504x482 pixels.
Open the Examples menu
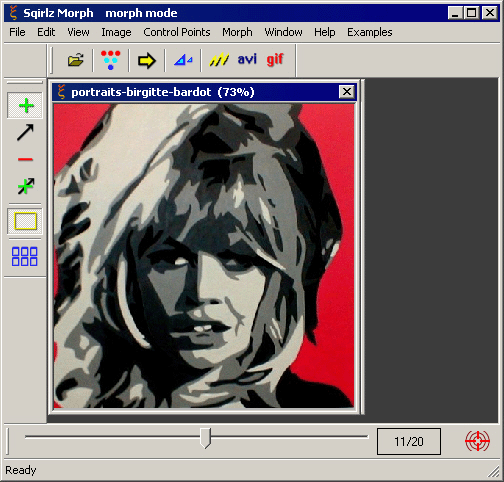pyautogui.click(x=370, y=32)
